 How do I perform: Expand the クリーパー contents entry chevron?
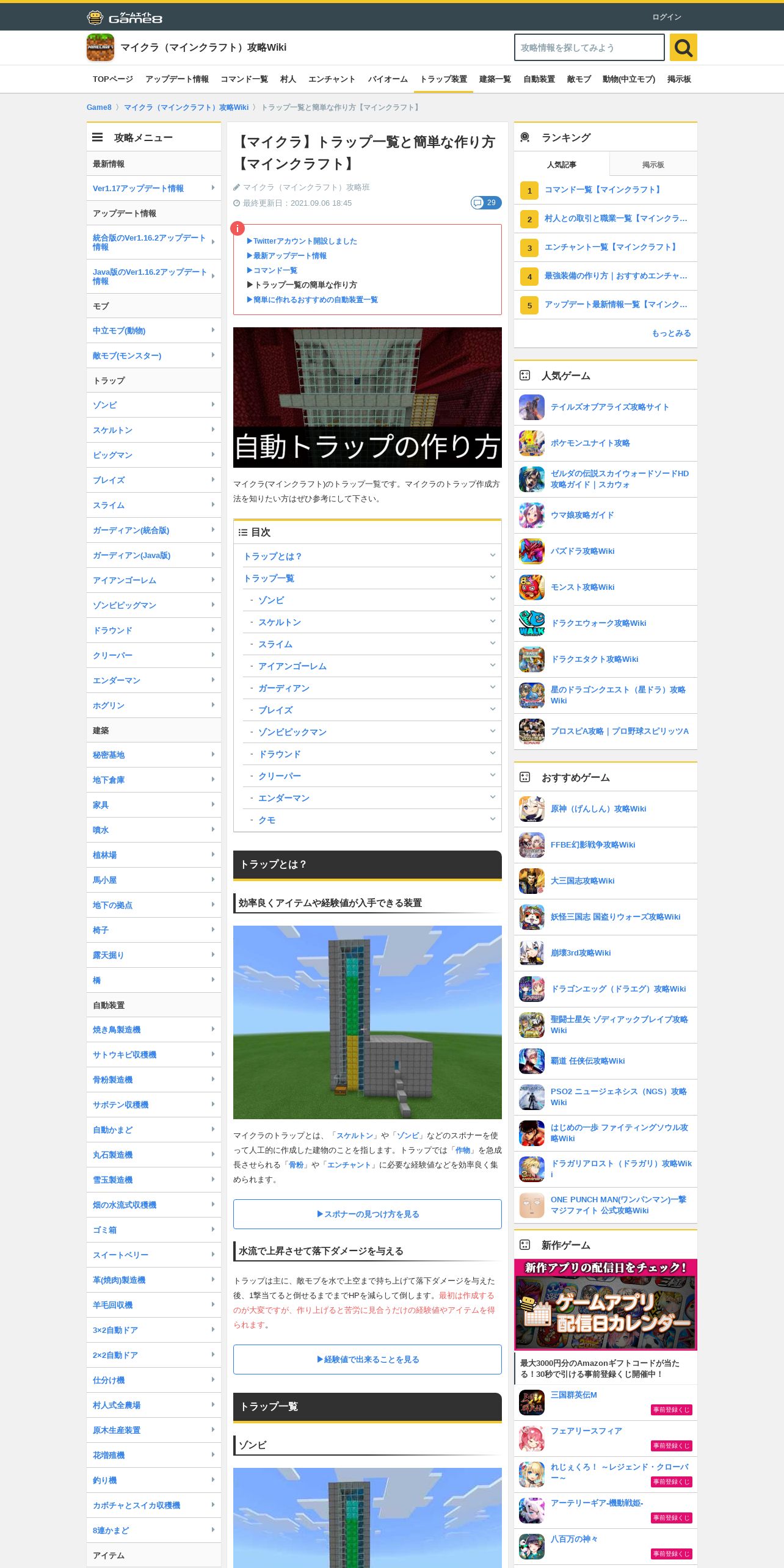point(492,775)
